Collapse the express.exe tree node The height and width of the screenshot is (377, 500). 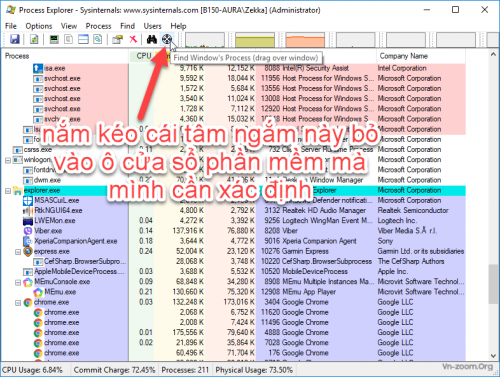(18, 252)
